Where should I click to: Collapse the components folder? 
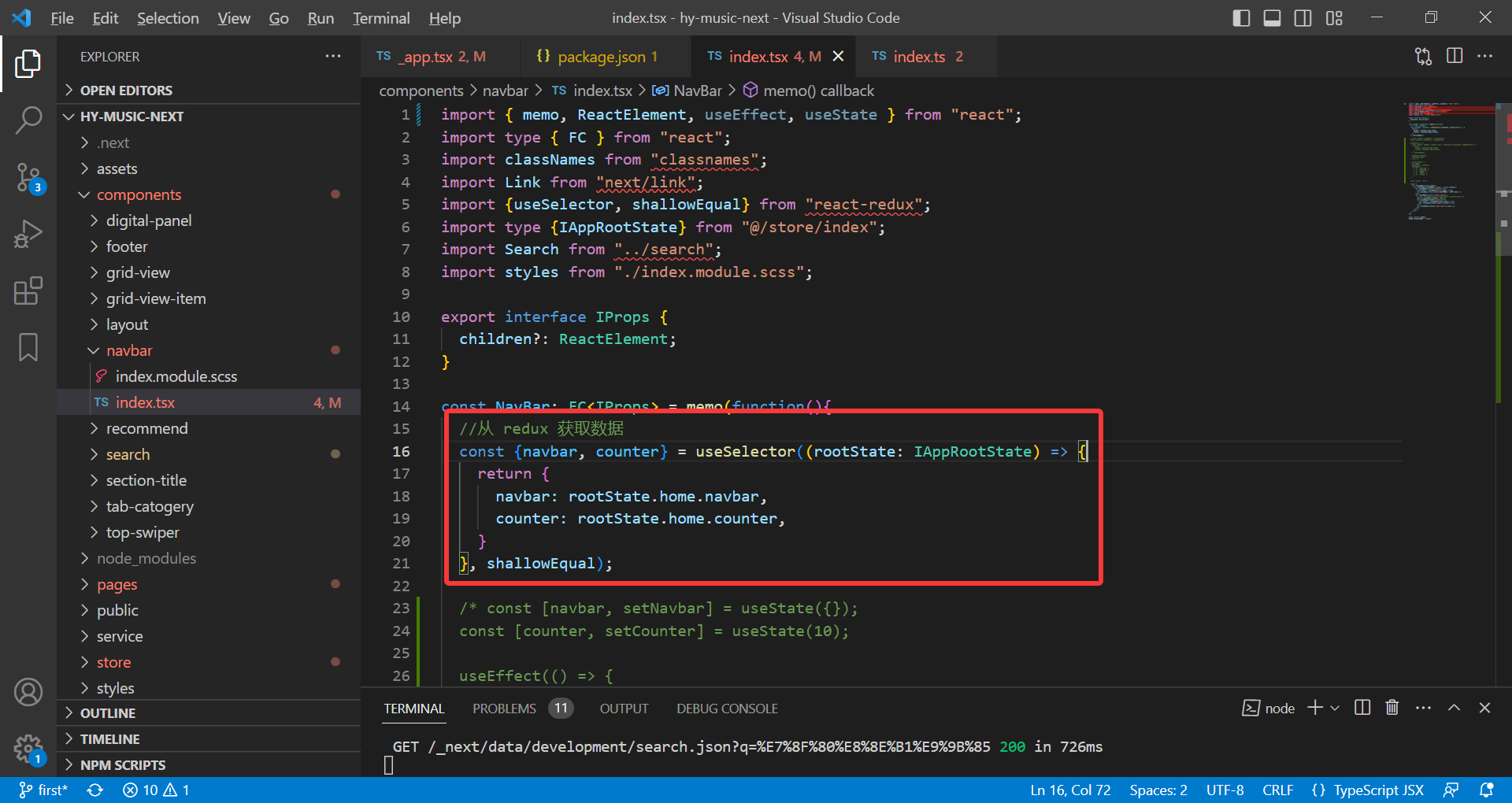(x=209, y=194)
